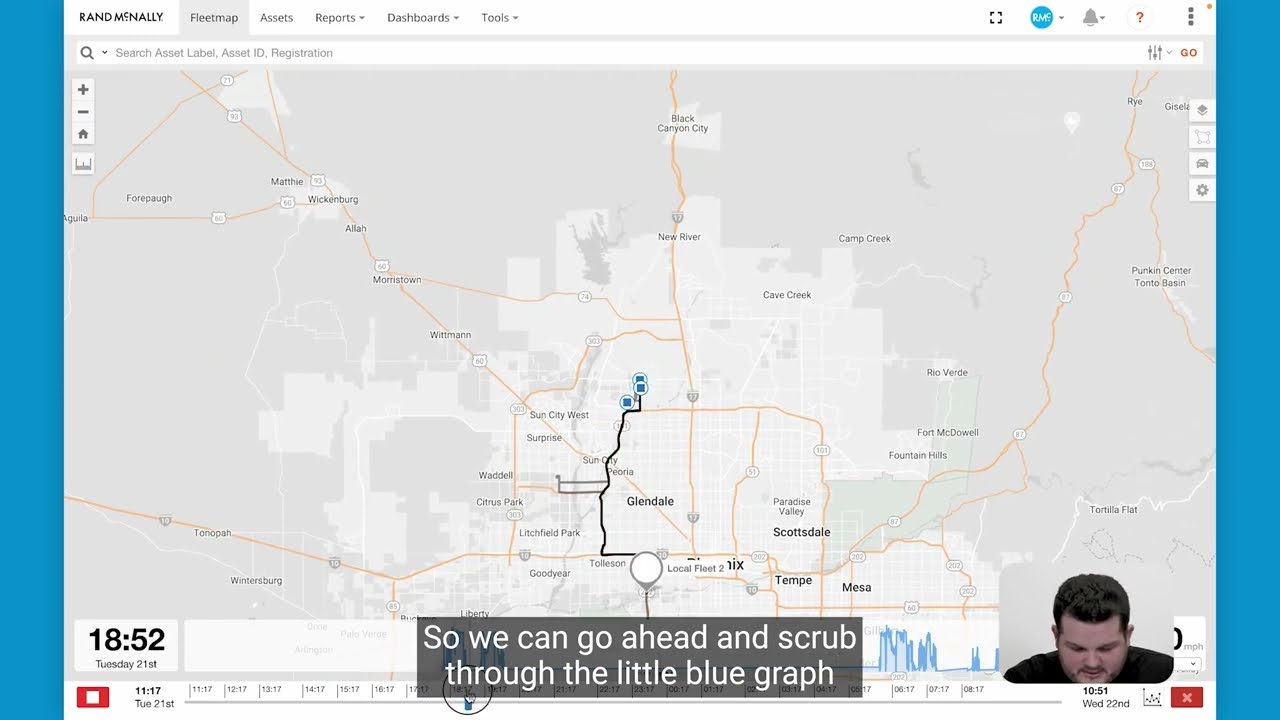
Task: Expand the Dashboards menu
Action: point(423,18)
